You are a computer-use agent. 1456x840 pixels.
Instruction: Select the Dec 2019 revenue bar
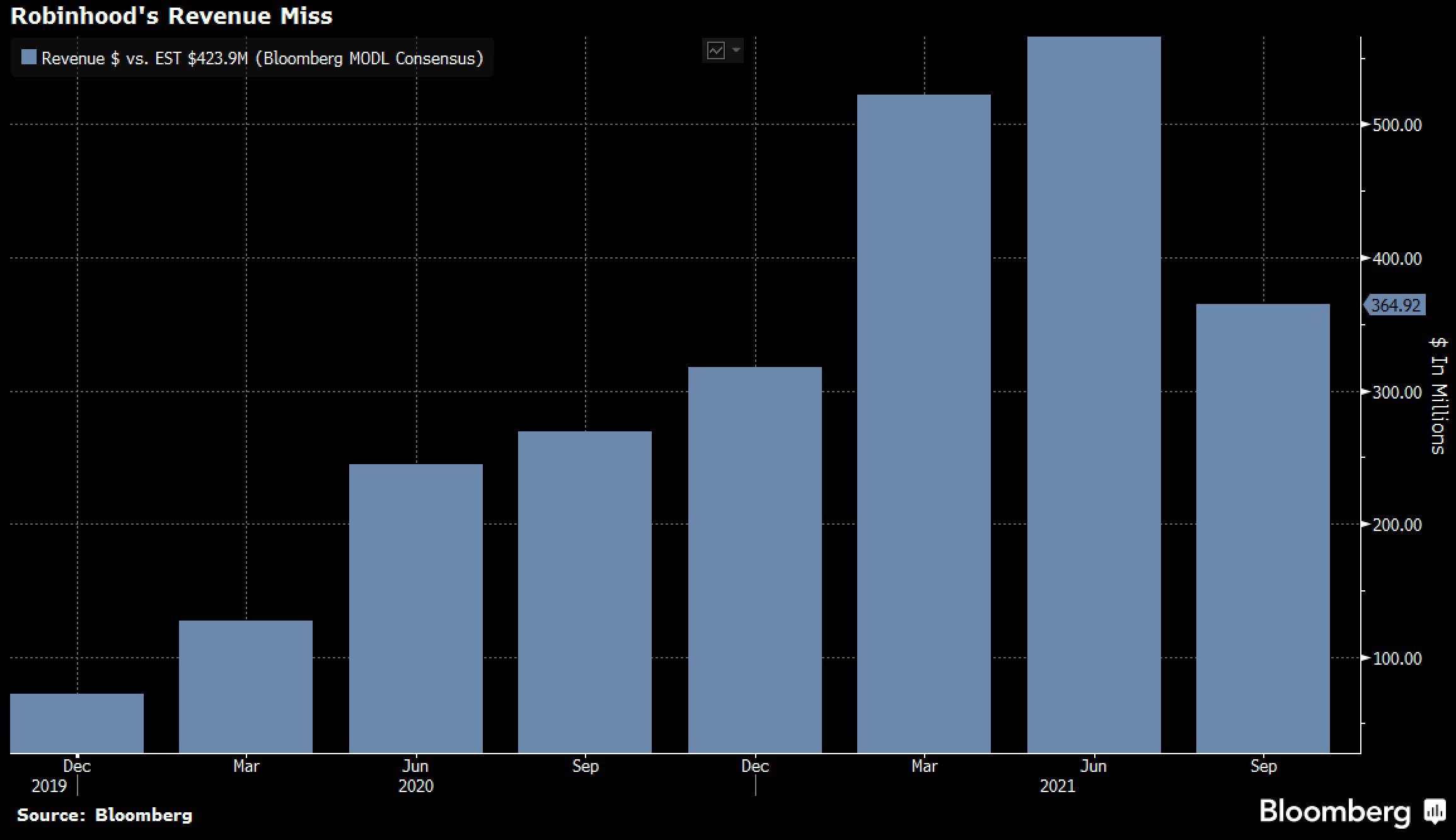77,723
